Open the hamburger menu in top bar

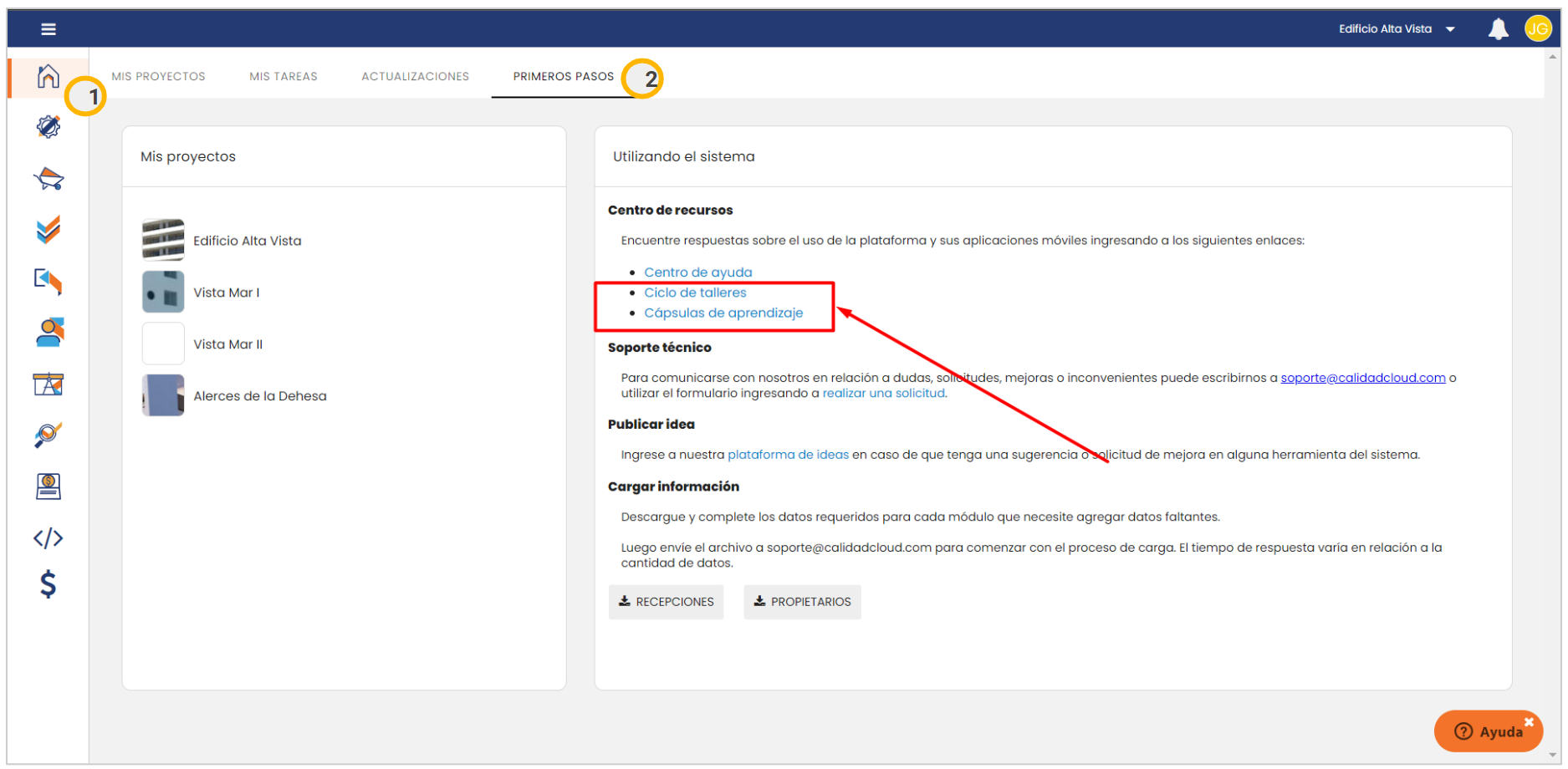tap(49, 29)
